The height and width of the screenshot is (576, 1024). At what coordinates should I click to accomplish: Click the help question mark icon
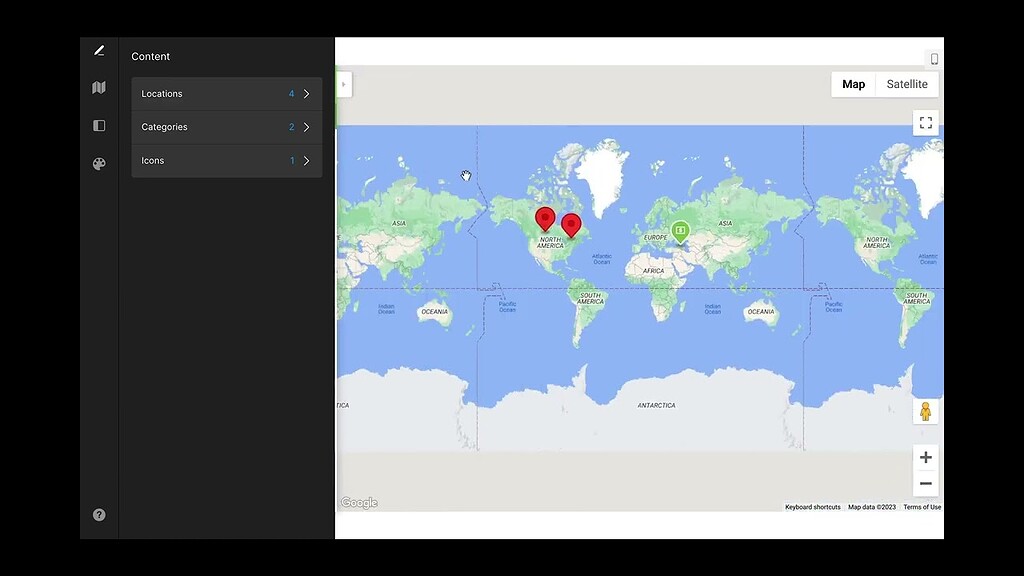98,514
